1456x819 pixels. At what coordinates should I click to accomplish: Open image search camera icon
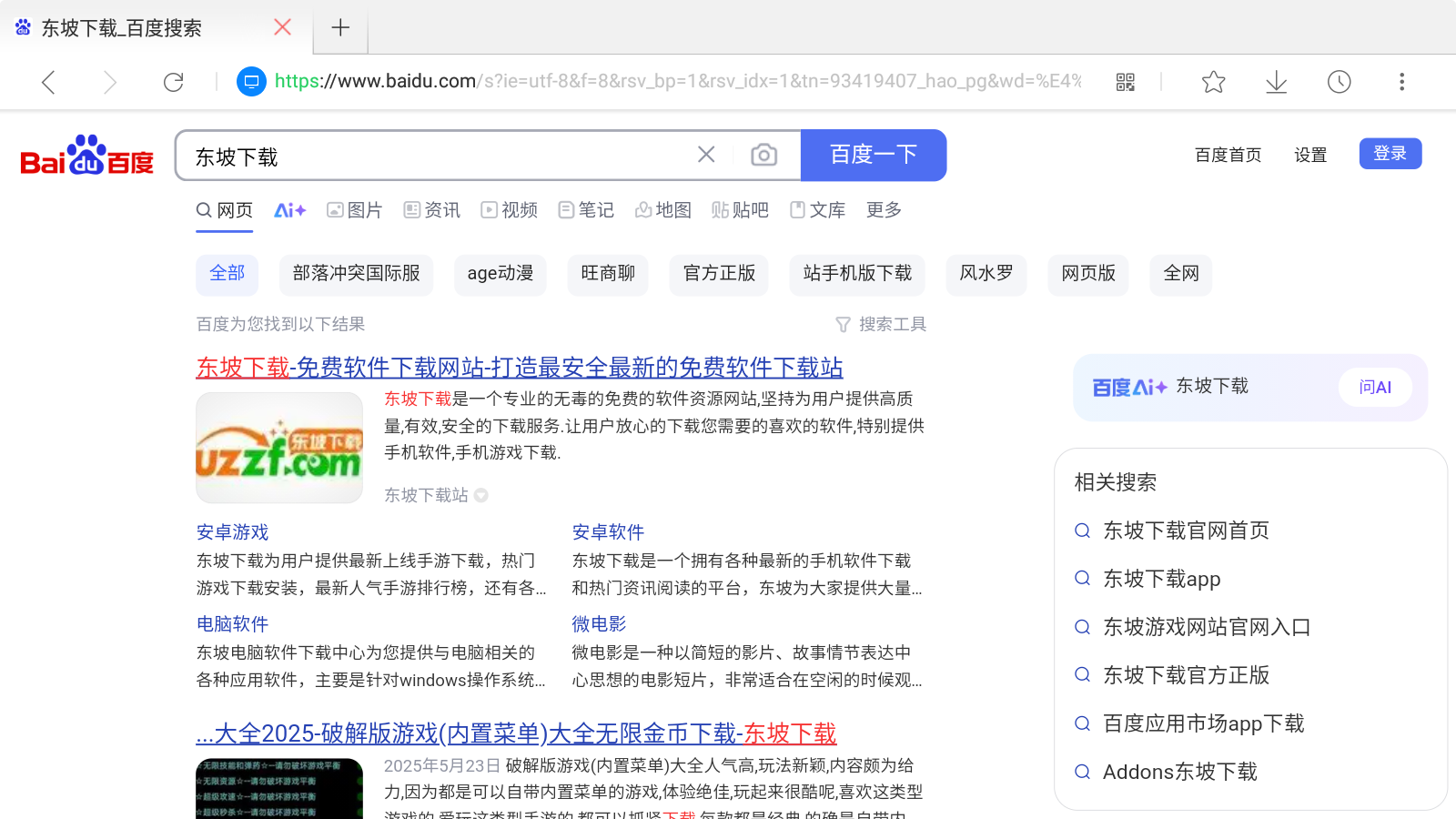(763, 155)
